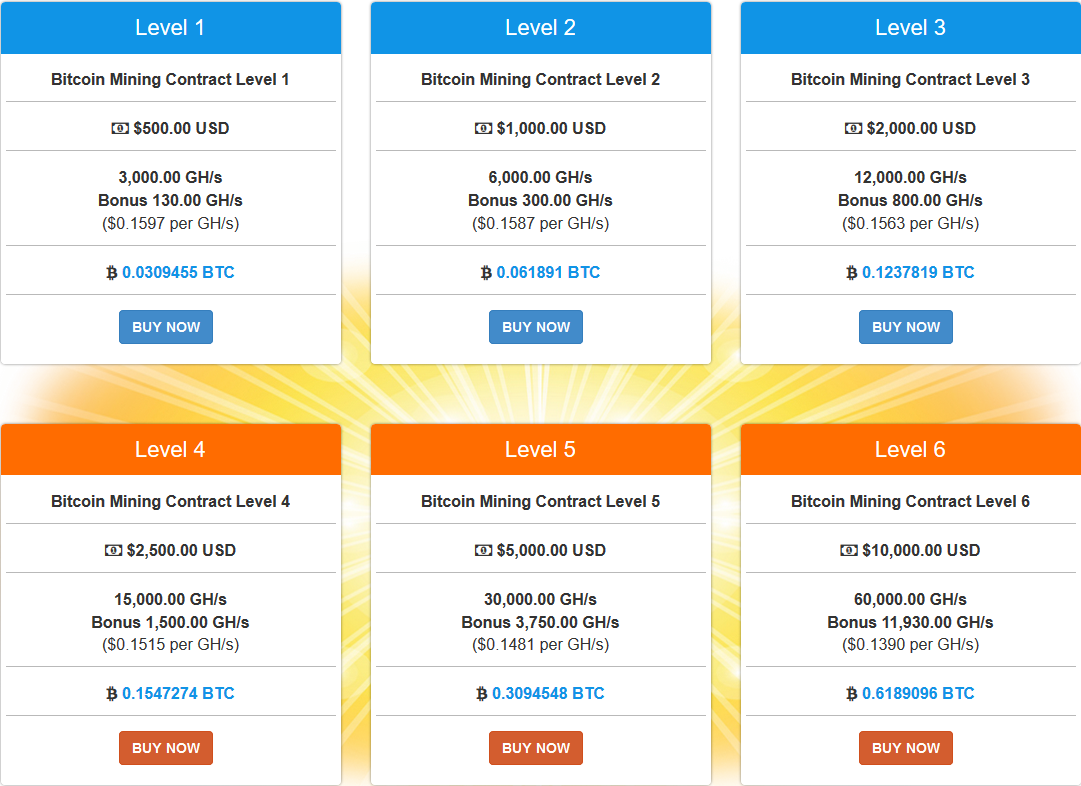This screenshot has height=786, width=1081.
Task: Select the blue Level 1 header
Action: 170,28
